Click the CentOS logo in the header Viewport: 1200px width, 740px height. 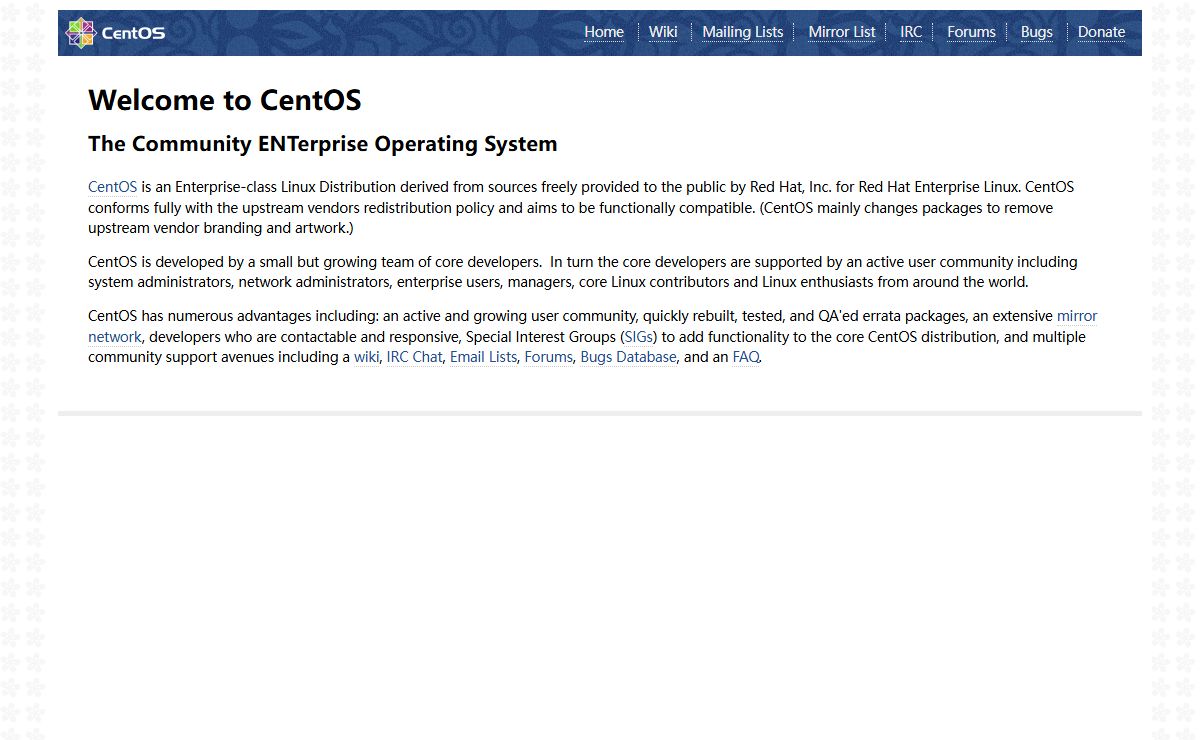pos(115,33)
